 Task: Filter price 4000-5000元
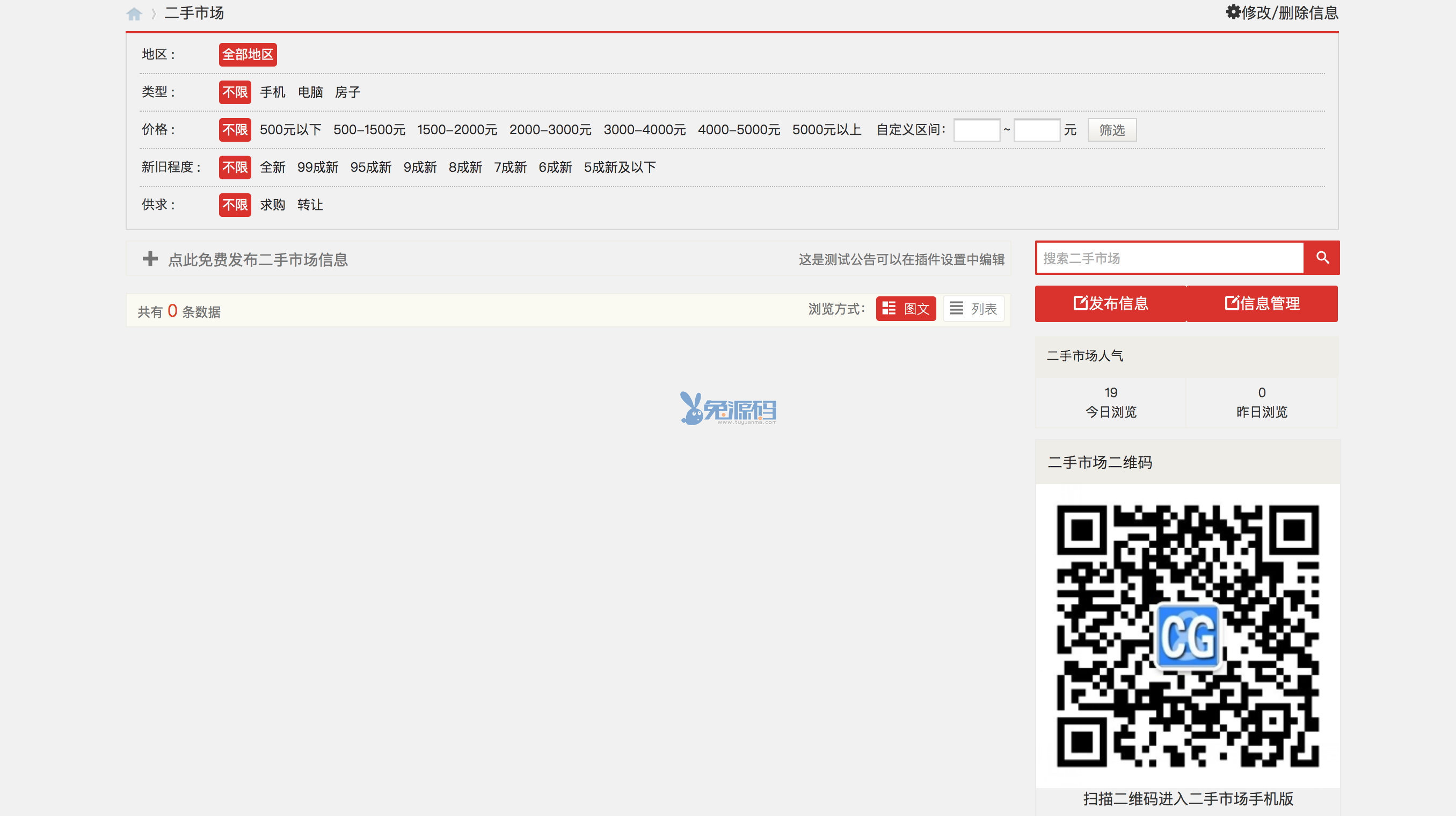pos(739,130)
